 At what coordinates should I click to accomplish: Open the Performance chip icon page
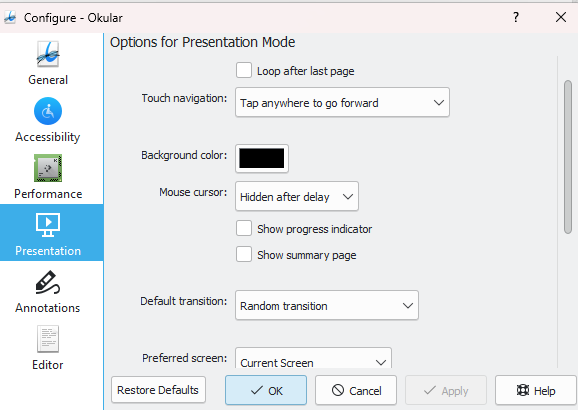point(48,168)
